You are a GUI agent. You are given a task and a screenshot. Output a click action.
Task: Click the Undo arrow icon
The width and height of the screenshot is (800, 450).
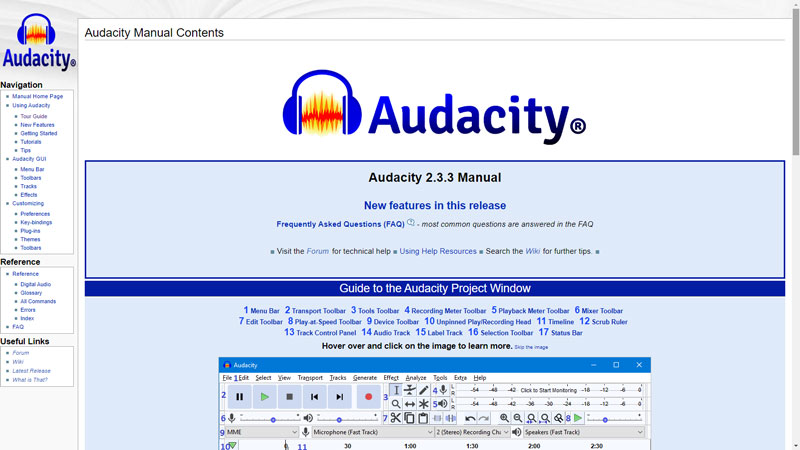coord(470,418)
